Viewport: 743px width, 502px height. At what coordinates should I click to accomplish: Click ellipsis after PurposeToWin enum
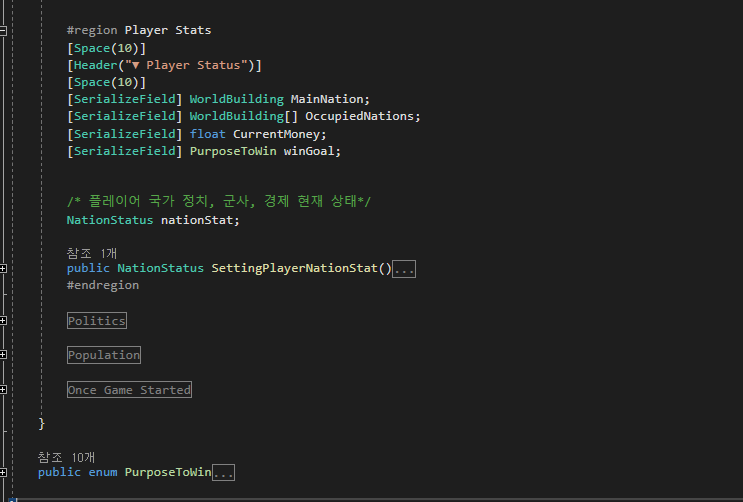click(x=223, y=473)
